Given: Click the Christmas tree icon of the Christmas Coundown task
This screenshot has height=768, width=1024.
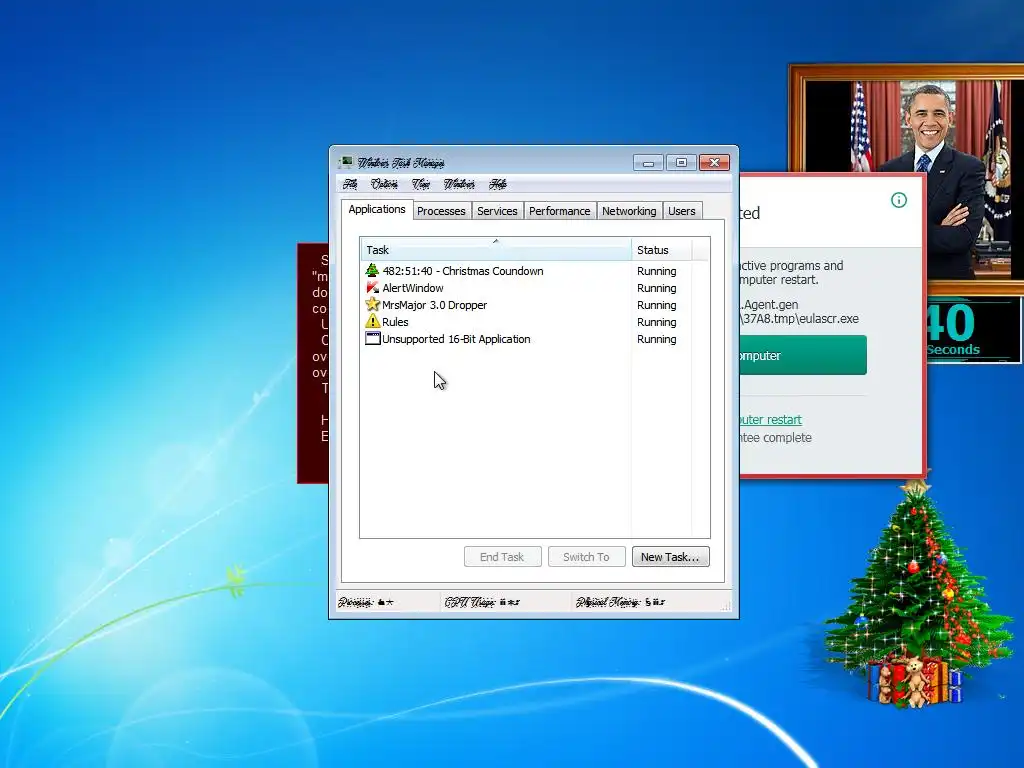Looking at the screenshot, I should [x=372, y=270].
